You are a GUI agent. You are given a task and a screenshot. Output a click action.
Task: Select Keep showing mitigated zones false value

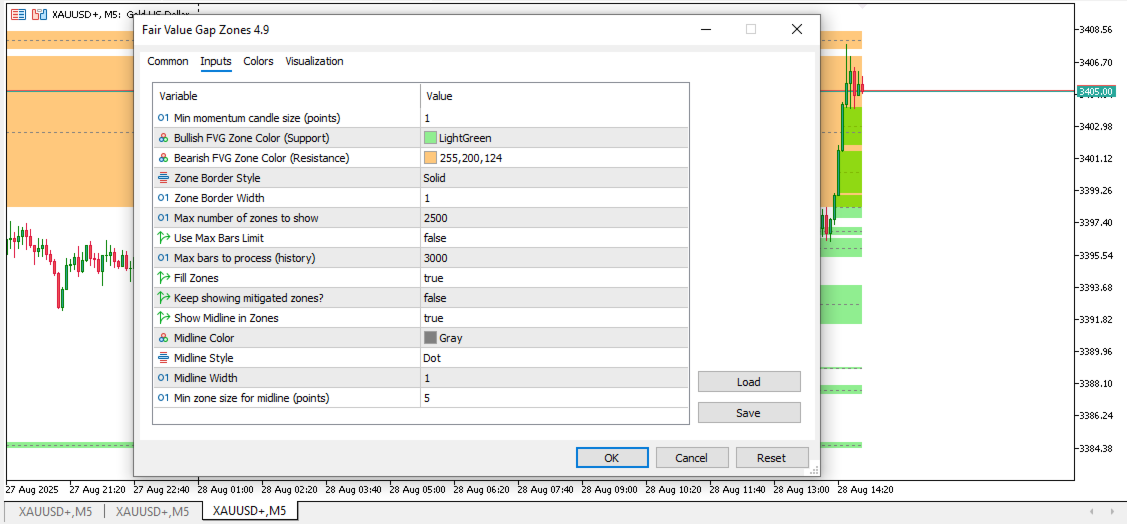(554, 298)
